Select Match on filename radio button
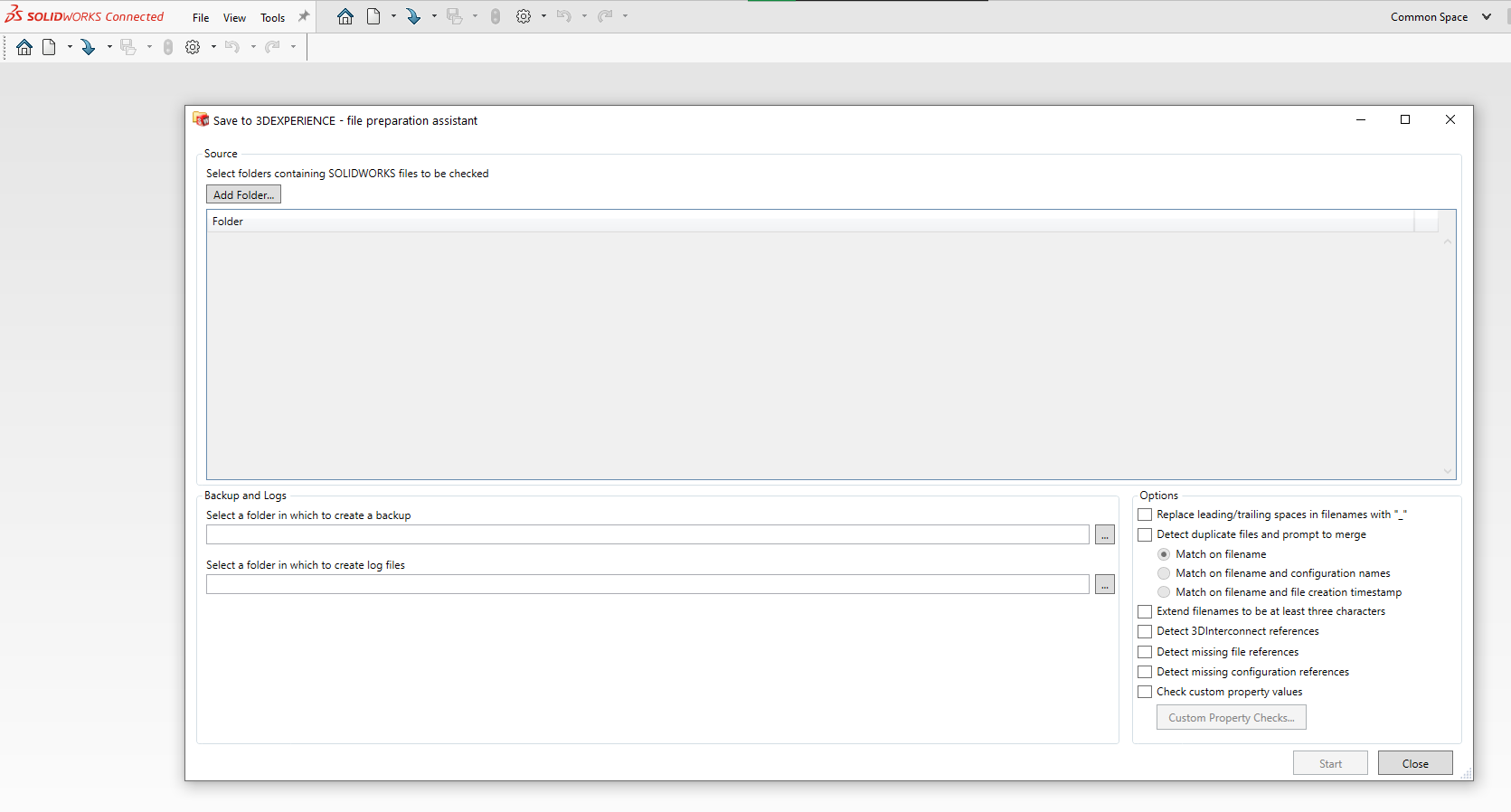The width and height of the screenshot is (1511, 812). pos(1164,554)
